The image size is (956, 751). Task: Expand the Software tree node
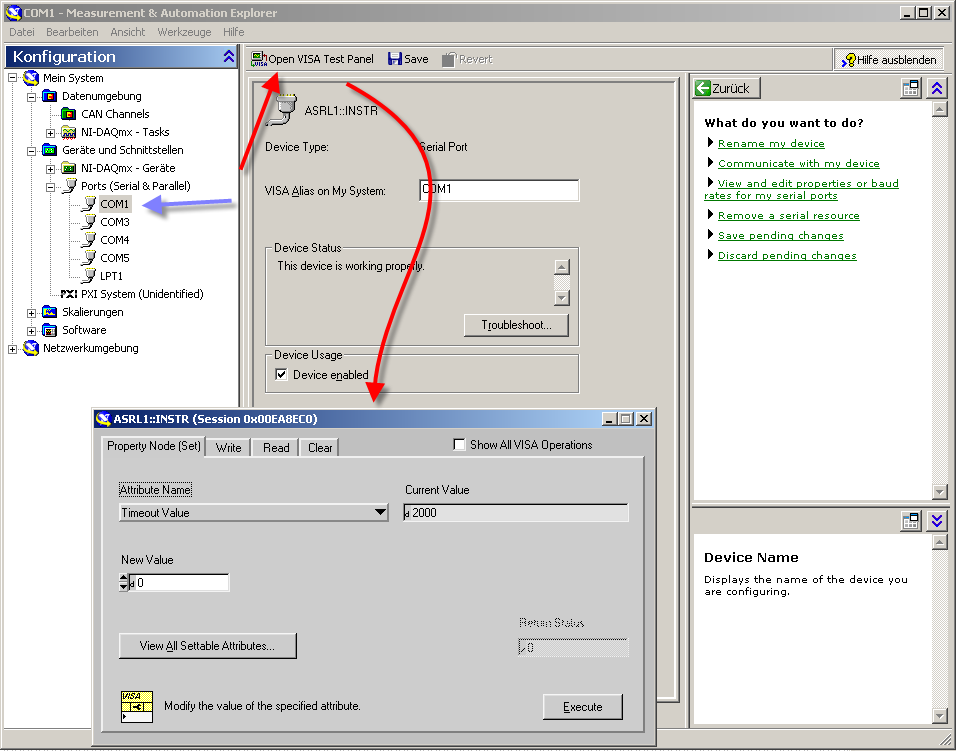click(32, 330)
